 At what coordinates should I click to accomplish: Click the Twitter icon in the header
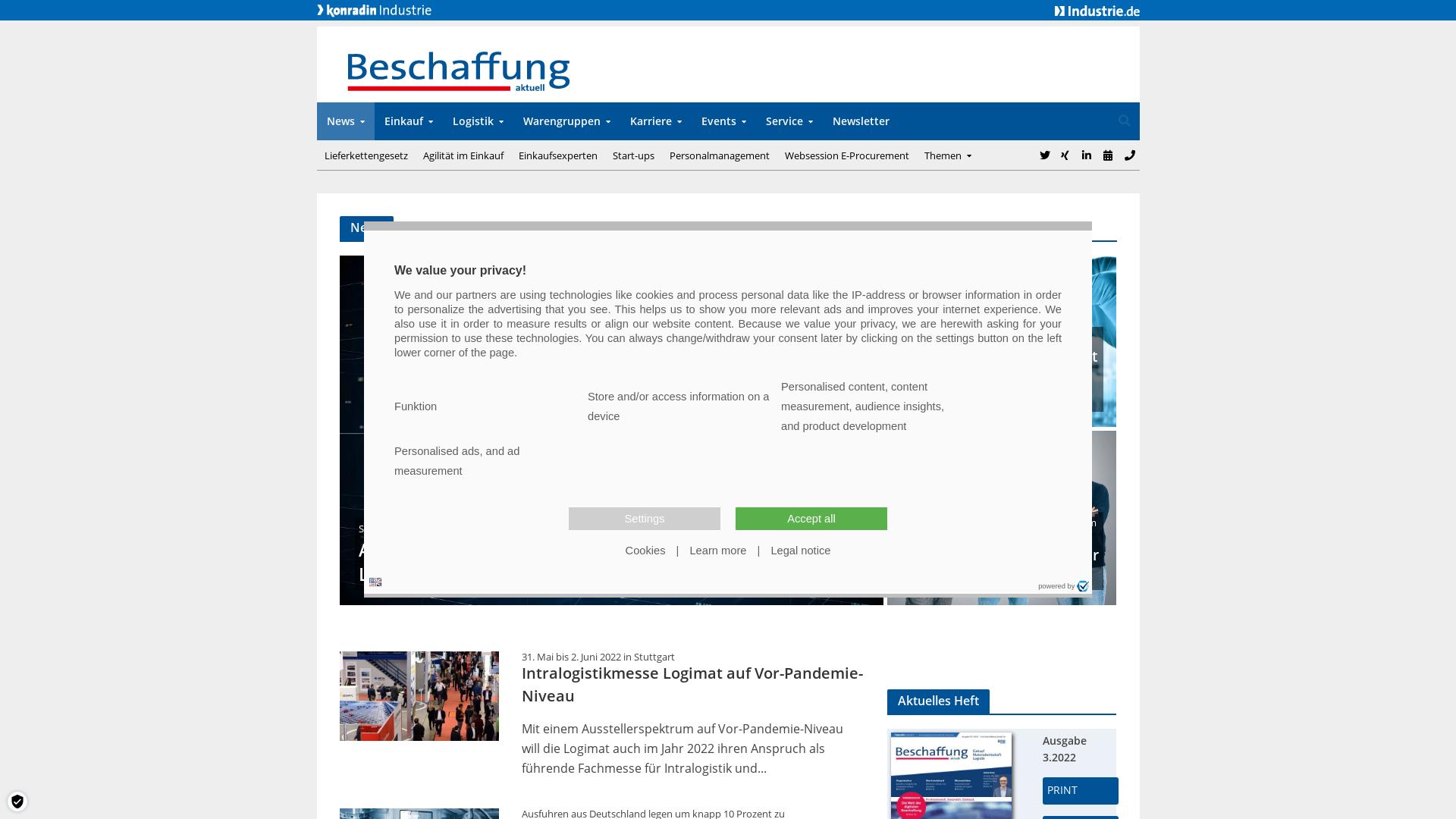pyautogui.click(x=1044, y=155)
